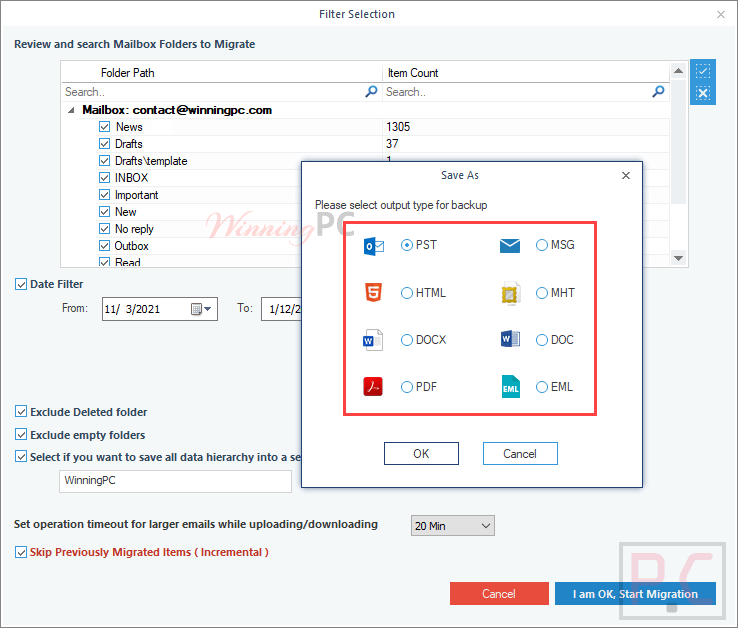The width and height of the screenshot is (738, 628).
Task: Select the MHT output type
Action: (542, 293)
